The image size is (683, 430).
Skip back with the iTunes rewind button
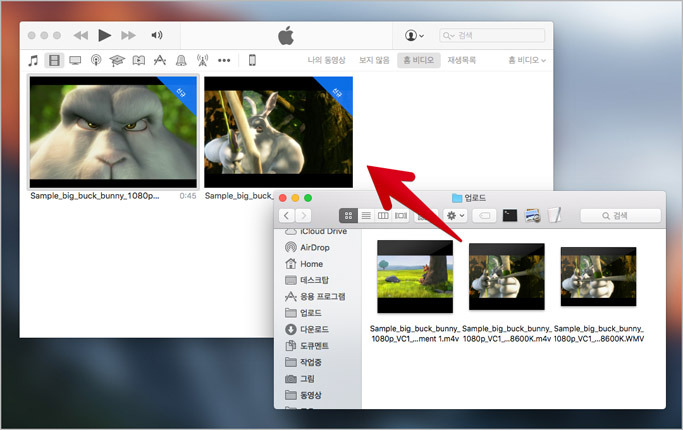[x=81, y=35]
